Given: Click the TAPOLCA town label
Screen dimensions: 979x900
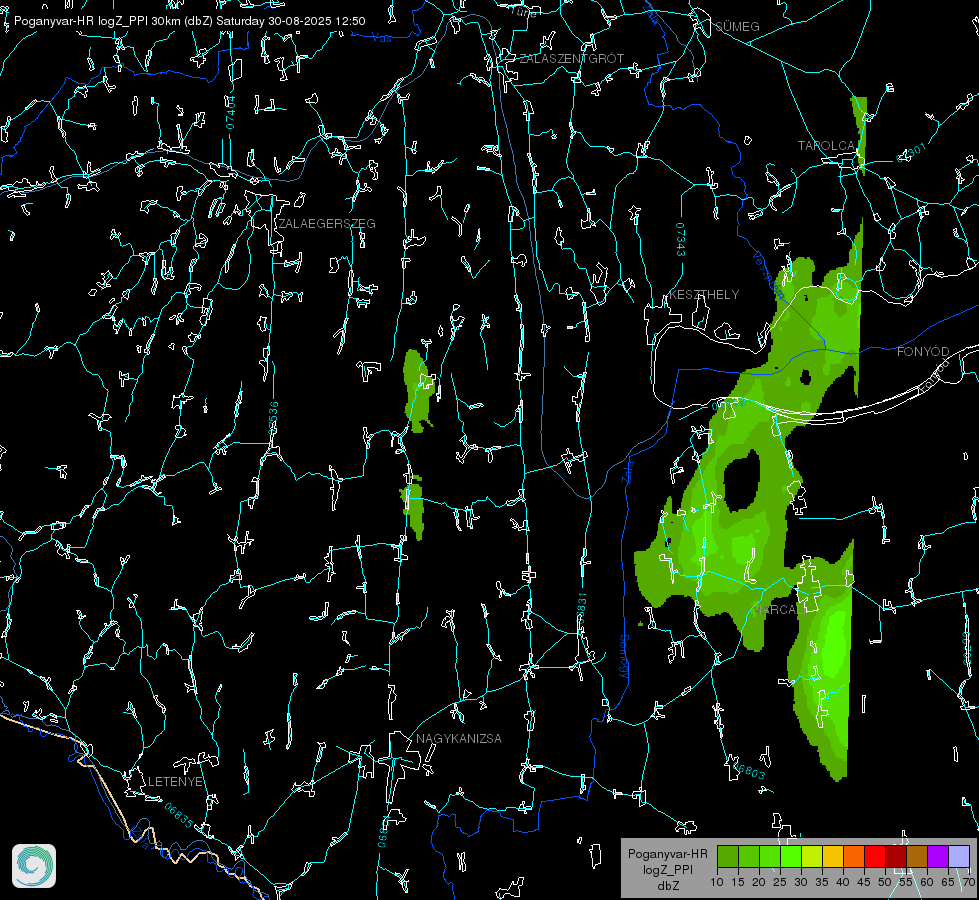Looking at the screenshot, I should pyautogui.click(x=828, y=146).
